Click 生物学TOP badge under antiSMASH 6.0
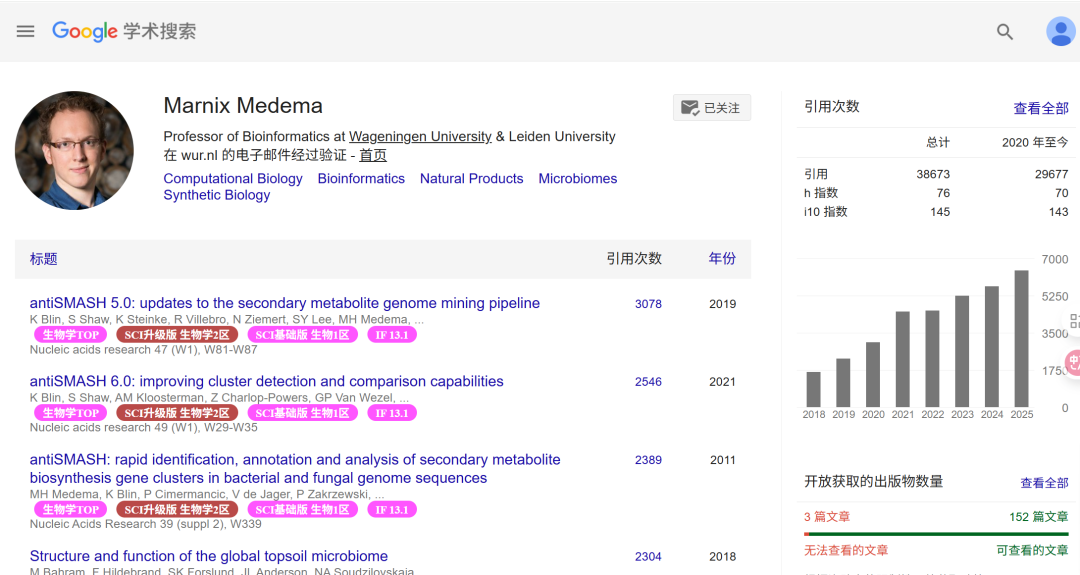This screenshot has width=1080, height=575. (71, 413)
